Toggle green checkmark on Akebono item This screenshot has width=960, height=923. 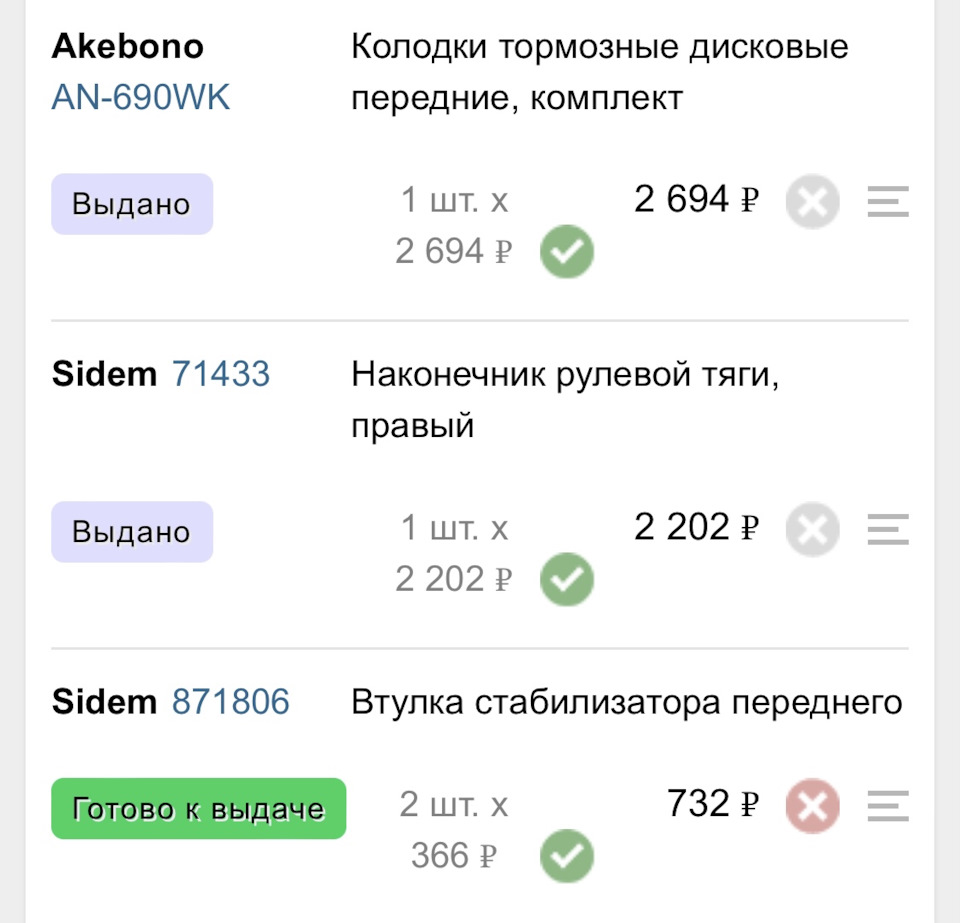(x=567, y=252)
